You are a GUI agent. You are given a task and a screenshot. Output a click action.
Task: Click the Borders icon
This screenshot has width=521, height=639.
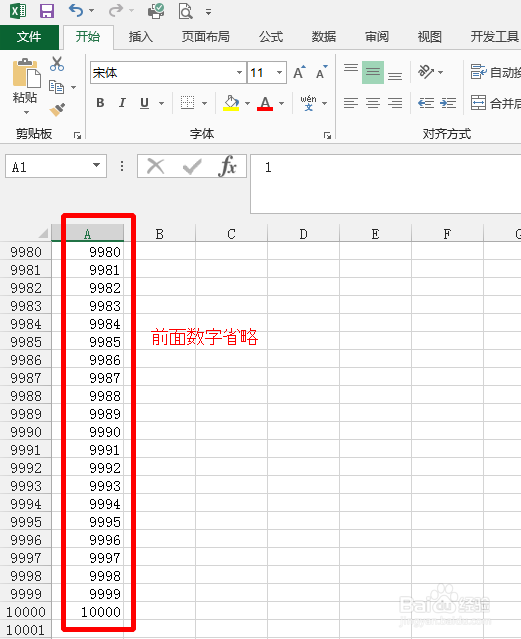[188, 103]
